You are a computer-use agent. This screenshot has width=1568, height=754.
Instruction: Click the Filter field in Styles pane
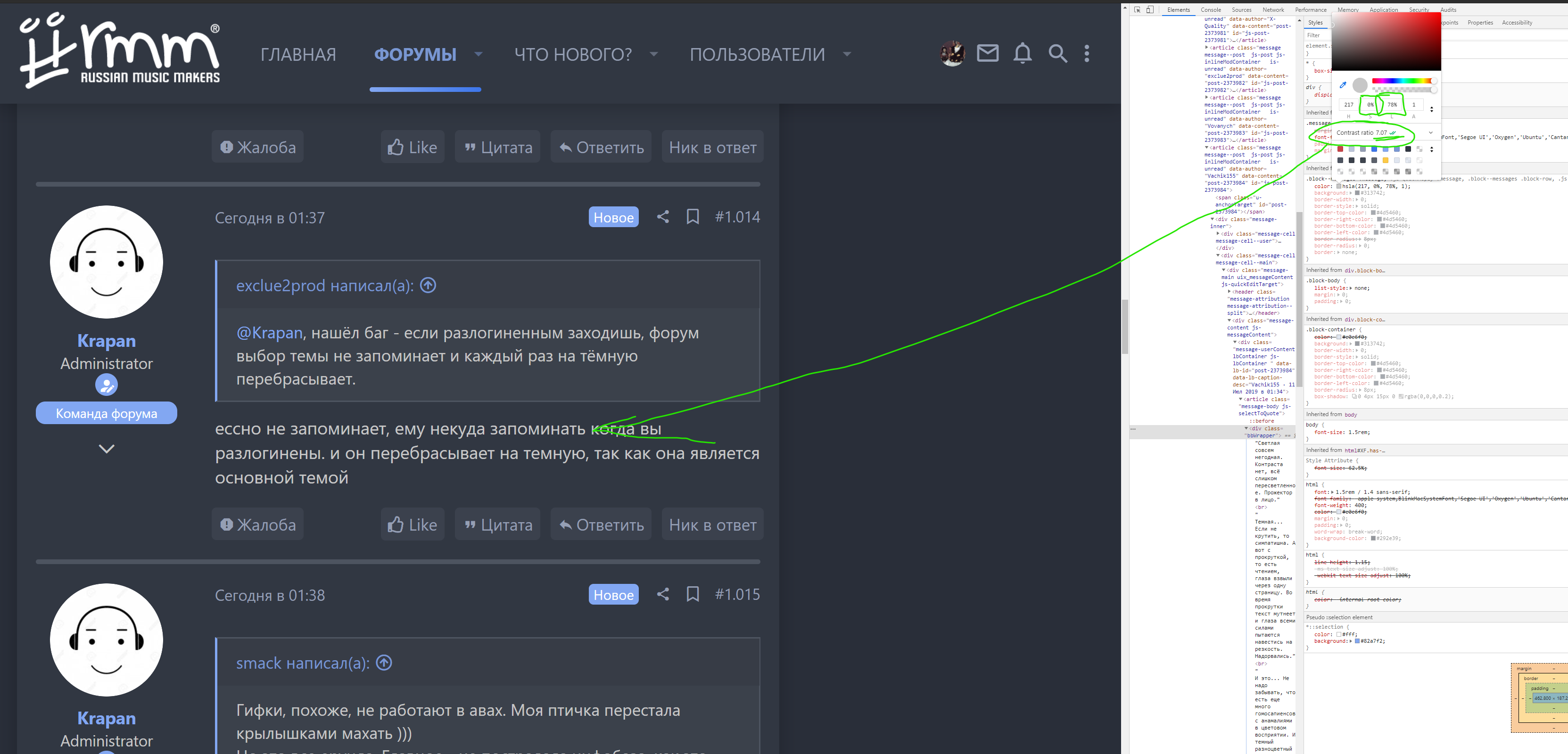coord(1318,35)
